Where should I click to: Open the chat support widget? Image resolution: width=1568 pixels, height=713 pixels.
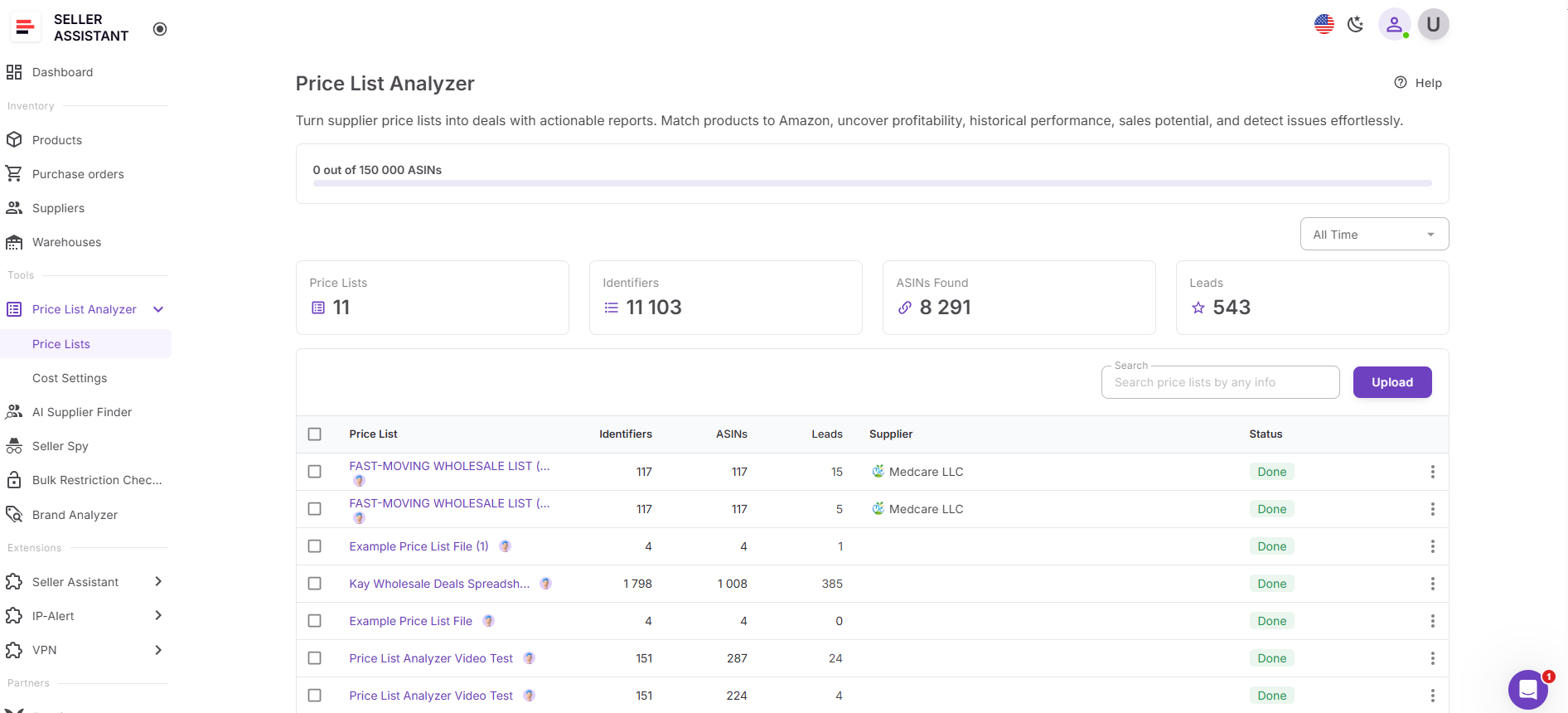[x=1527, y=689]
